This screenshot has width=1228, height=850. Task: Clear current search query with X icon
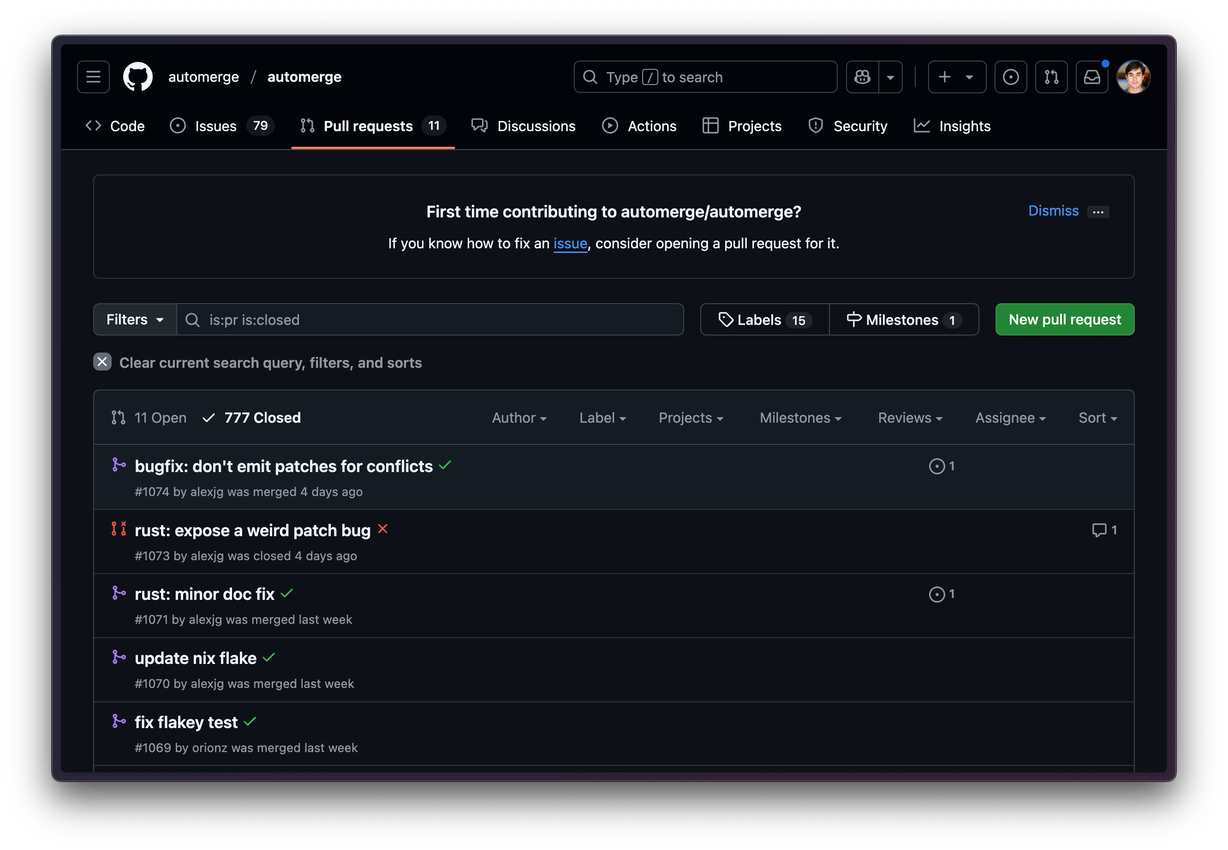pyautogui.click(x=102, y=362)
